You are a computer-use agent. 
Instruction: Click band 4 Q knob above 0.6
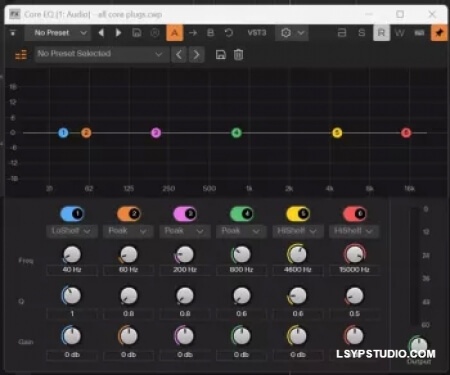click(x=242, y=295)
